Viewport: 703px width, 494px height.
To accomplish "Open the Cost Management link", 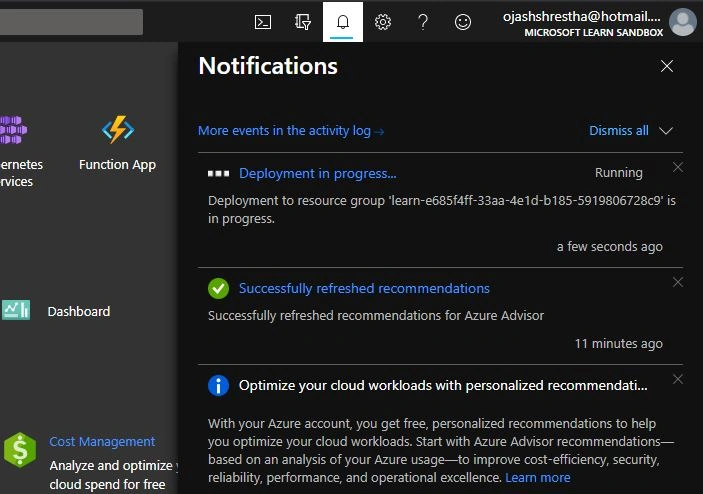I will point(102,442).
